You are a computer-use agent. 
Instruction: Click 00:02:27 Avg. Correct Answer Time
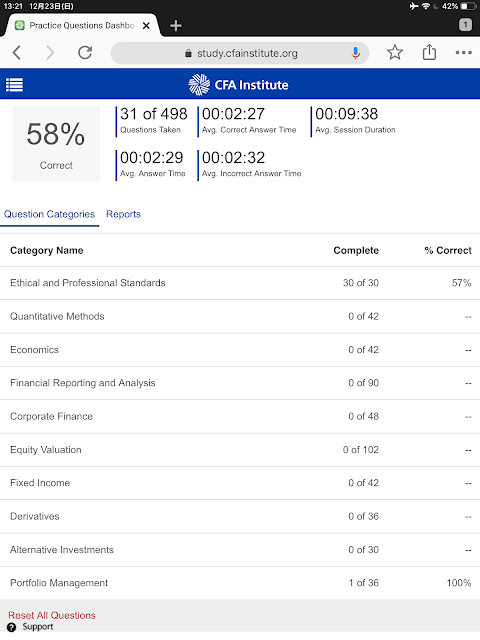click(x=249, y=121)
